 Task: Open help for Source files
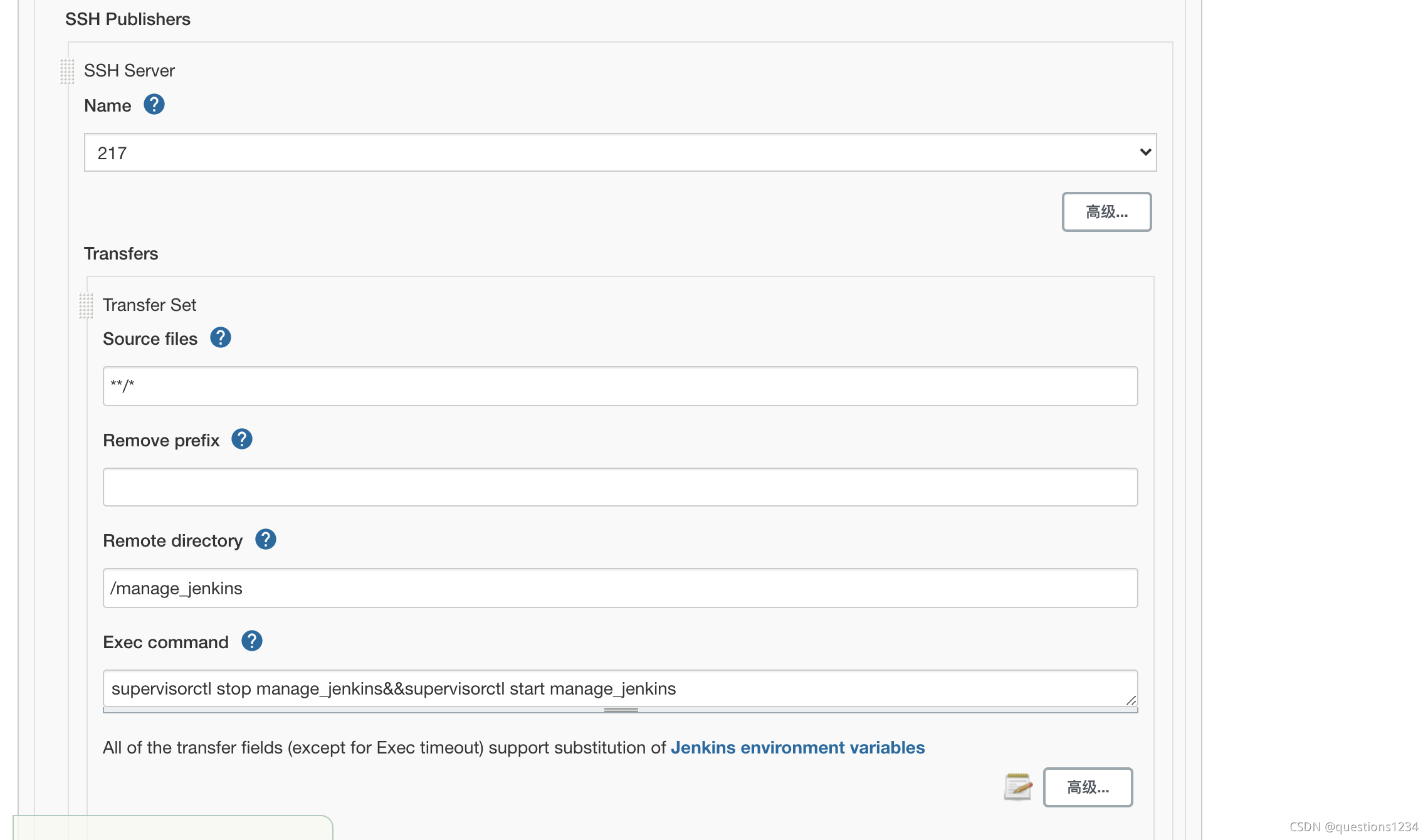[x=220, y=338]
